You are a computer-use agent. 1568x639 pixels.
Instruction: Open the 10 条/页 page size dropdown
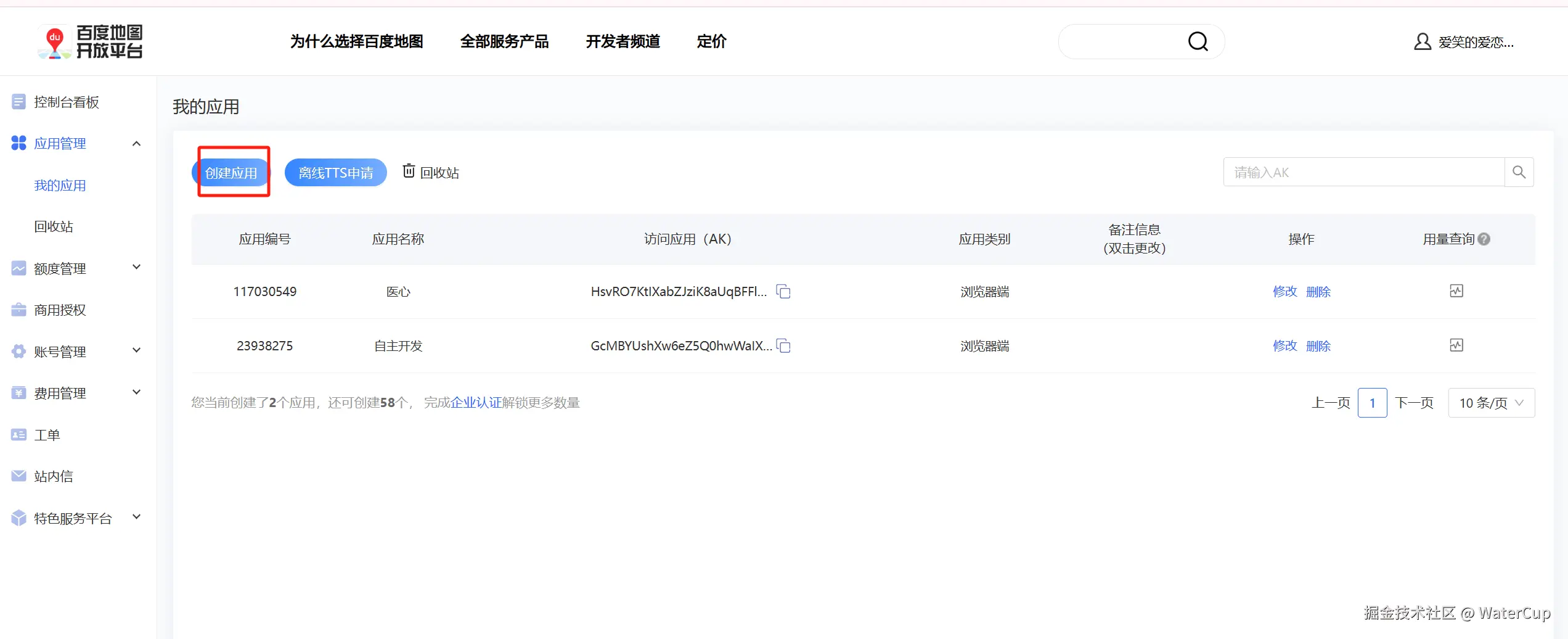[x=1491, y=403]
